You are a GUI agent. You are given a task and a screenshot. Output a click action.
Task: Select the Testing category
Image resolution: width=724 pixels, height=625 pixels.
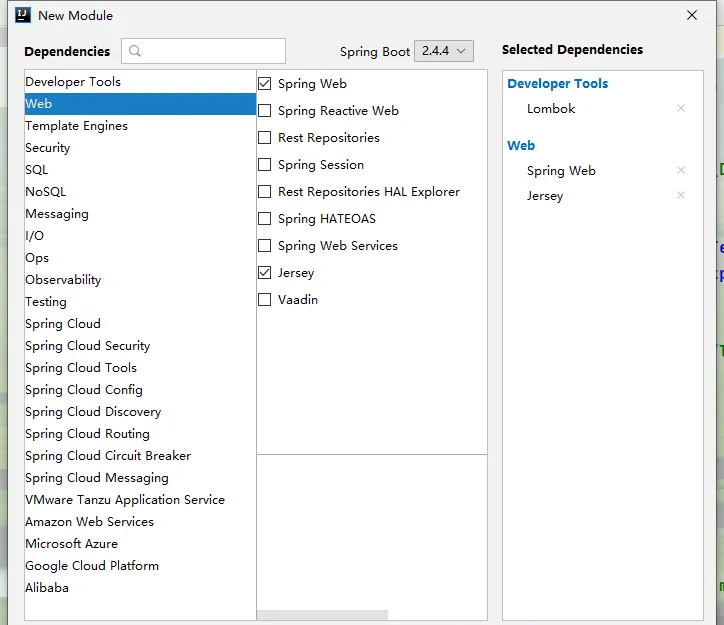(140, 302)
